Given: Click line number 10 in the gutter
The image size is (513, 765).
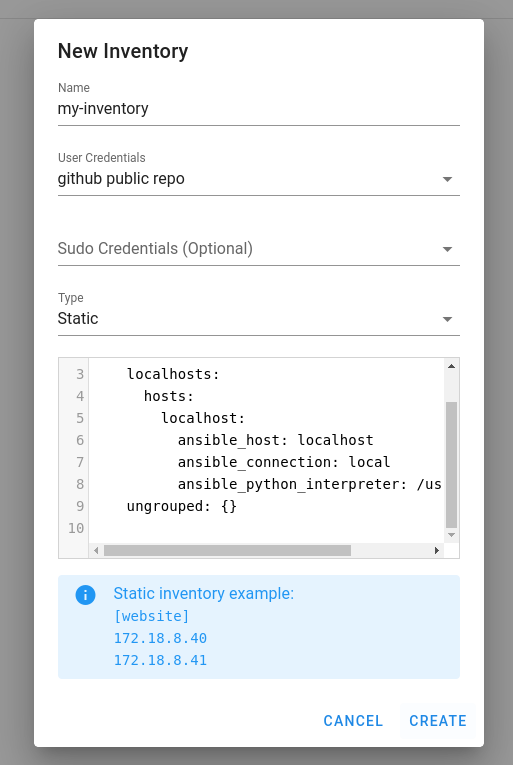Looking at the screenshot, I should [x=76, y=528].
